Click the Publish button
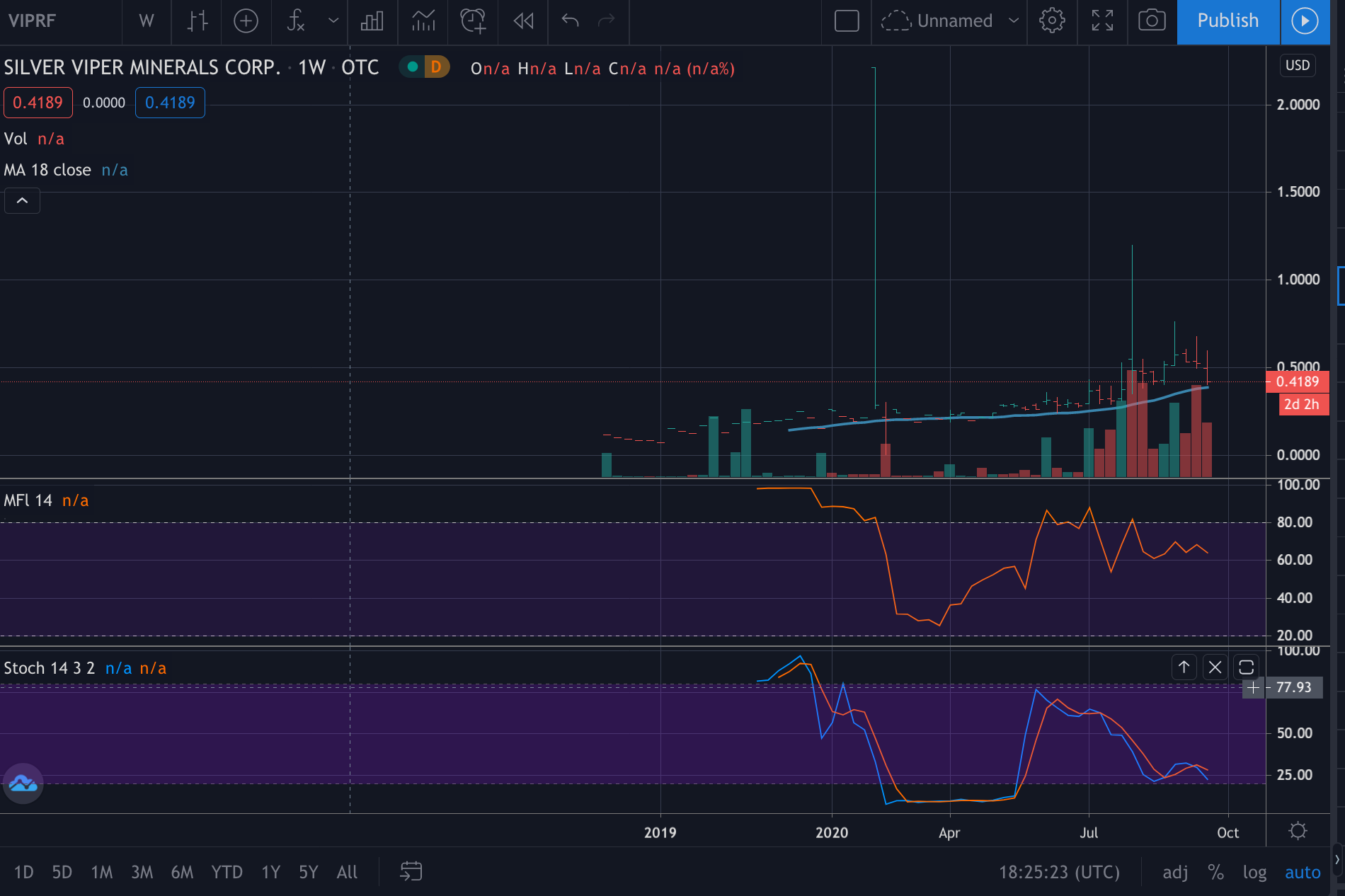 click(1227, 21)
